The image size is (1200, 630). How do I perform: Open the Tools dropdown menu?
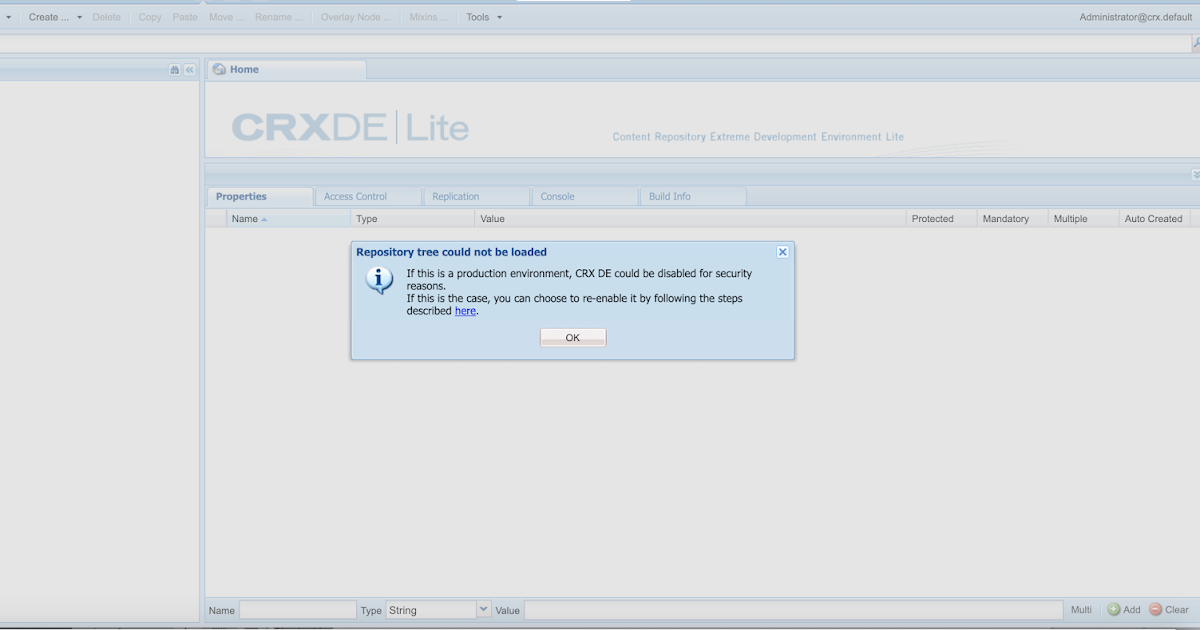[x=483, y=16]
